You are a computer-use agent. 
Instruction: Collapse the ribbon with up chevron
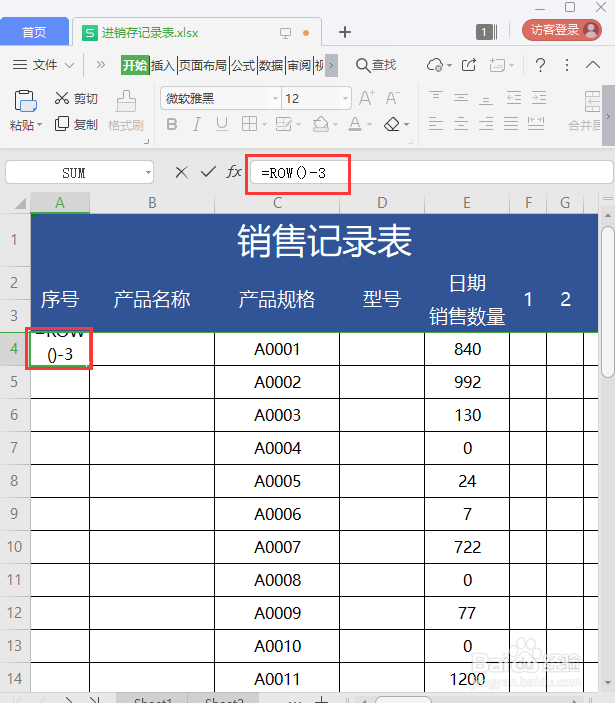click(593, 65)
